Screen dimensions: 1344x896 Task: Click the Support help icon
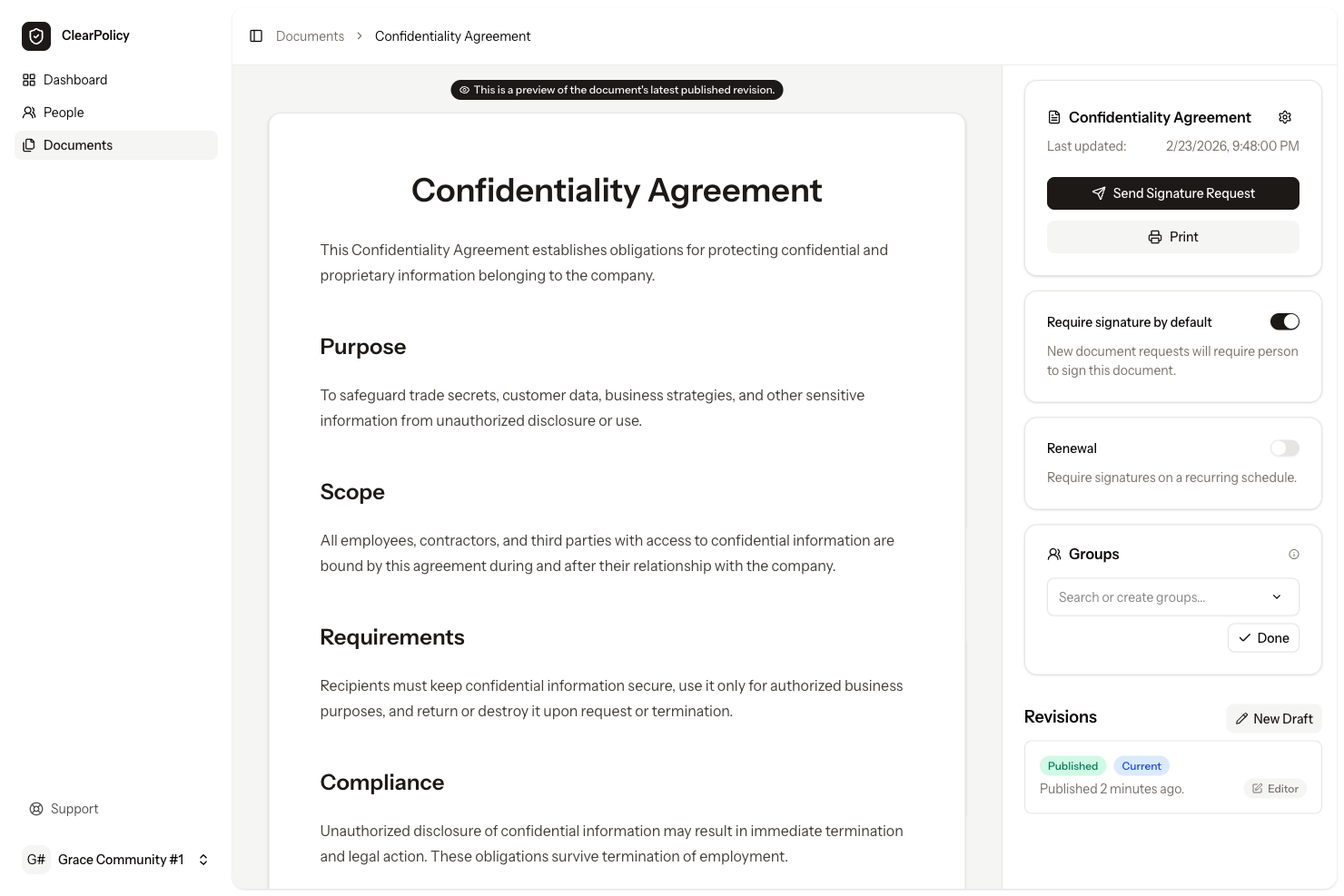36,808
